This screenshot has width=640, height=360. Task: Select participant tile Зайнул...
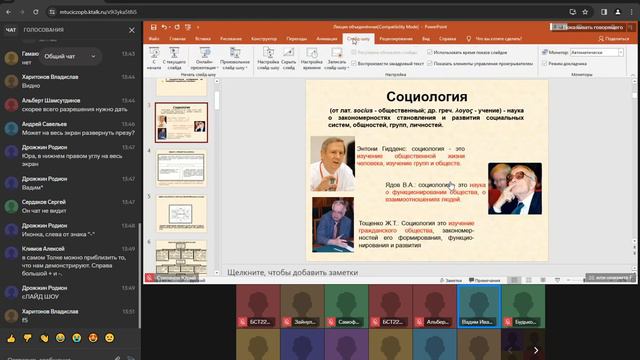pyautogui.click(x=302, y=307)
